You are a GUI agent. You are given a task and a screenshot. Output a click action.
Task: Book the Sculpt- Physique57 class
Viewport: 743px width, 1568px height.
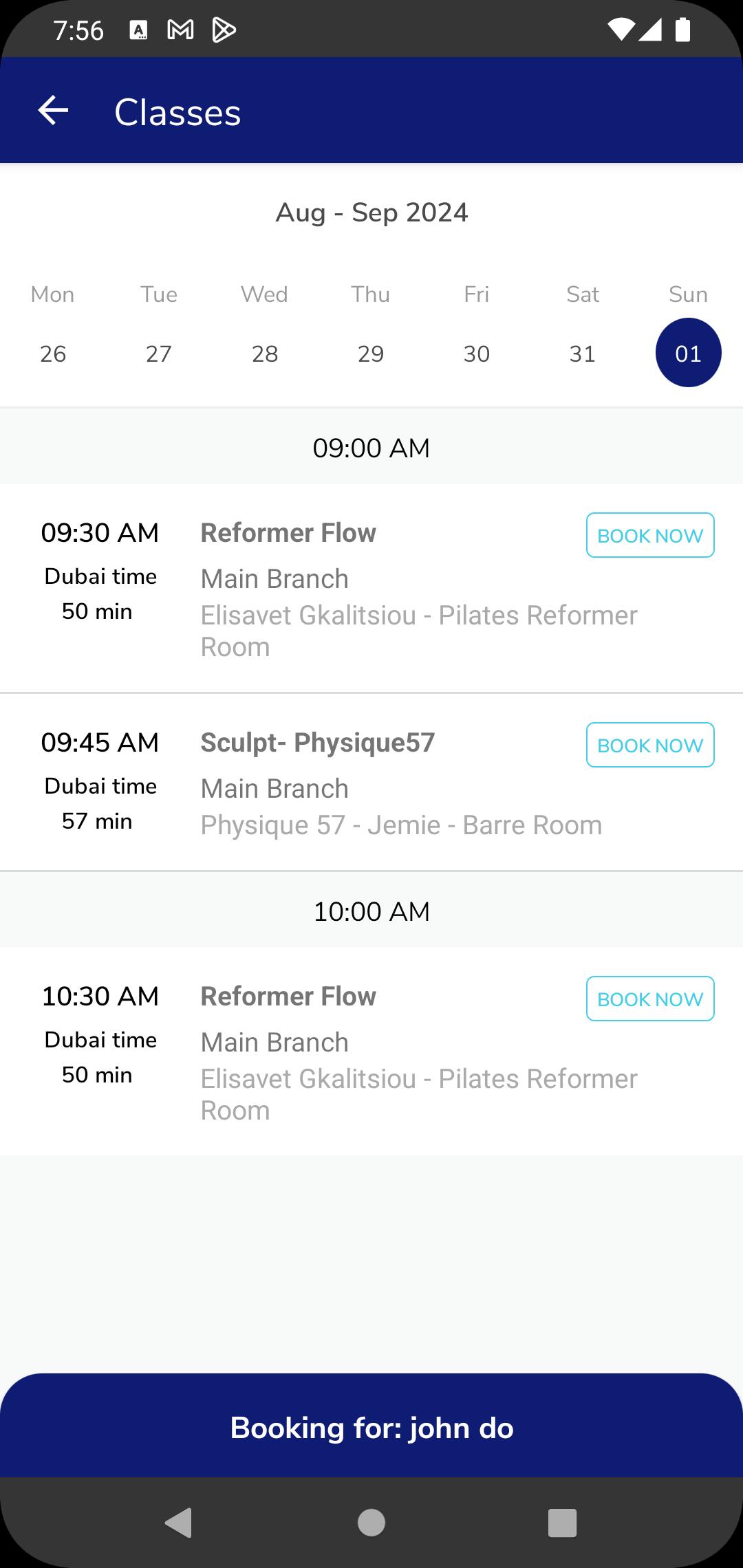[650, 745]
